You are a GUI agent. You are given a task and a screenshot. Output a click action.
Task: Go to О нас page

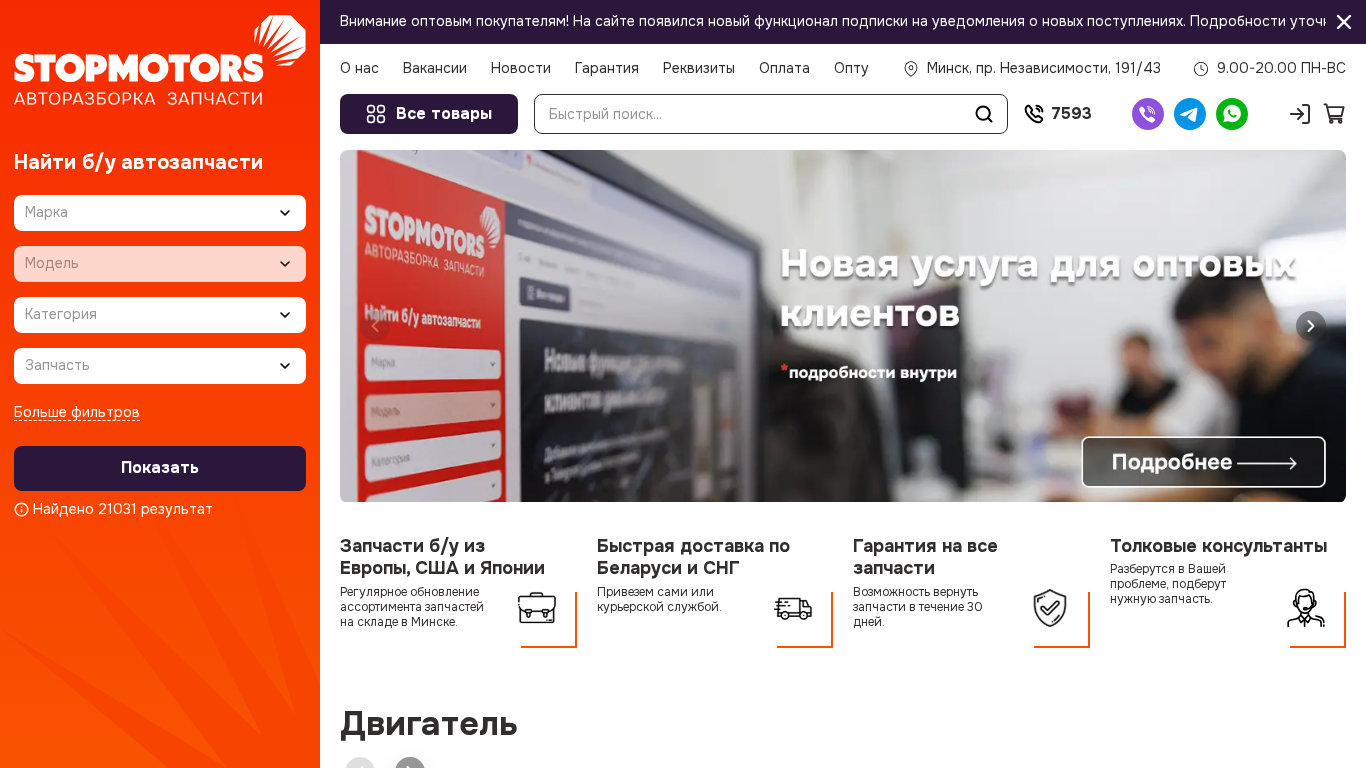coord(359,69)
